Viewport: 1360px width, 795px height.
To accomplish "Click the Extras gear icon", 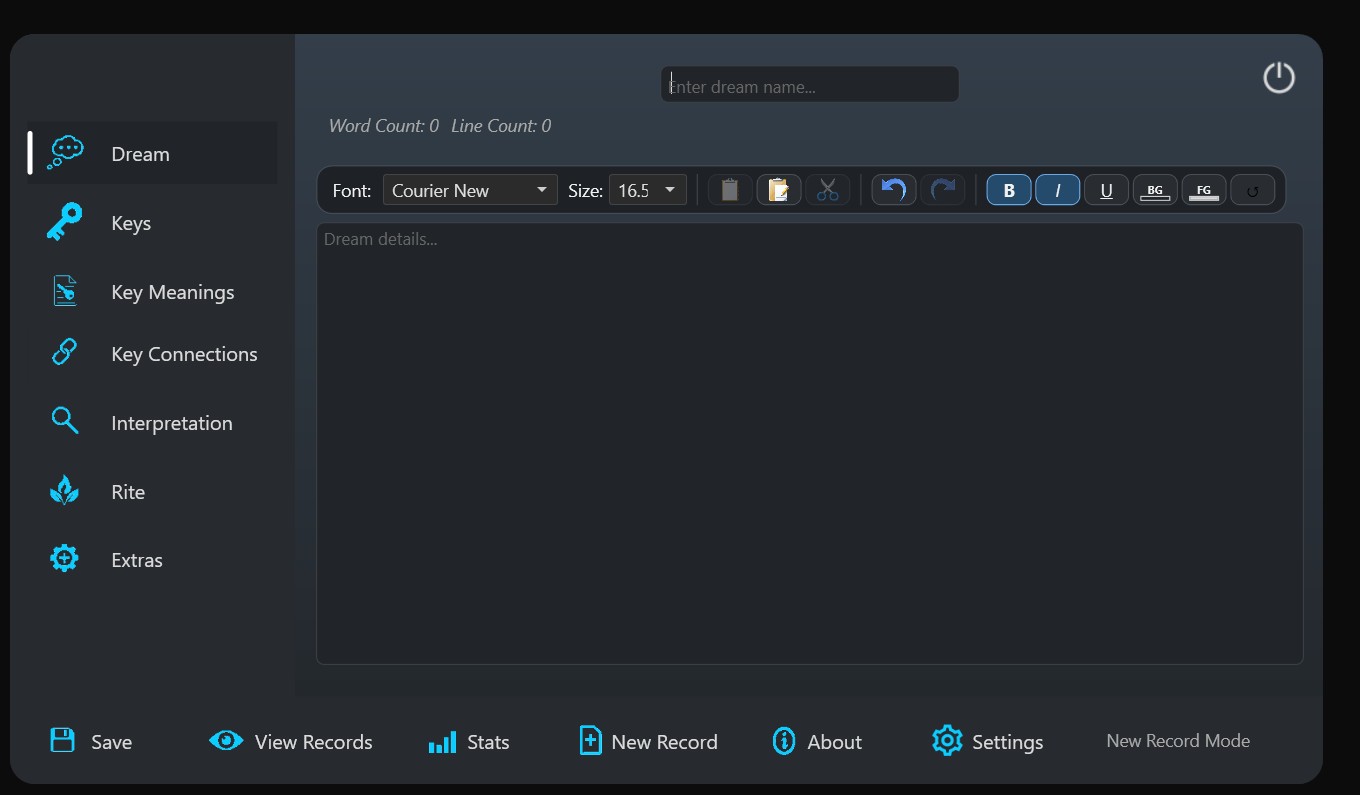I will click(64, 558).
